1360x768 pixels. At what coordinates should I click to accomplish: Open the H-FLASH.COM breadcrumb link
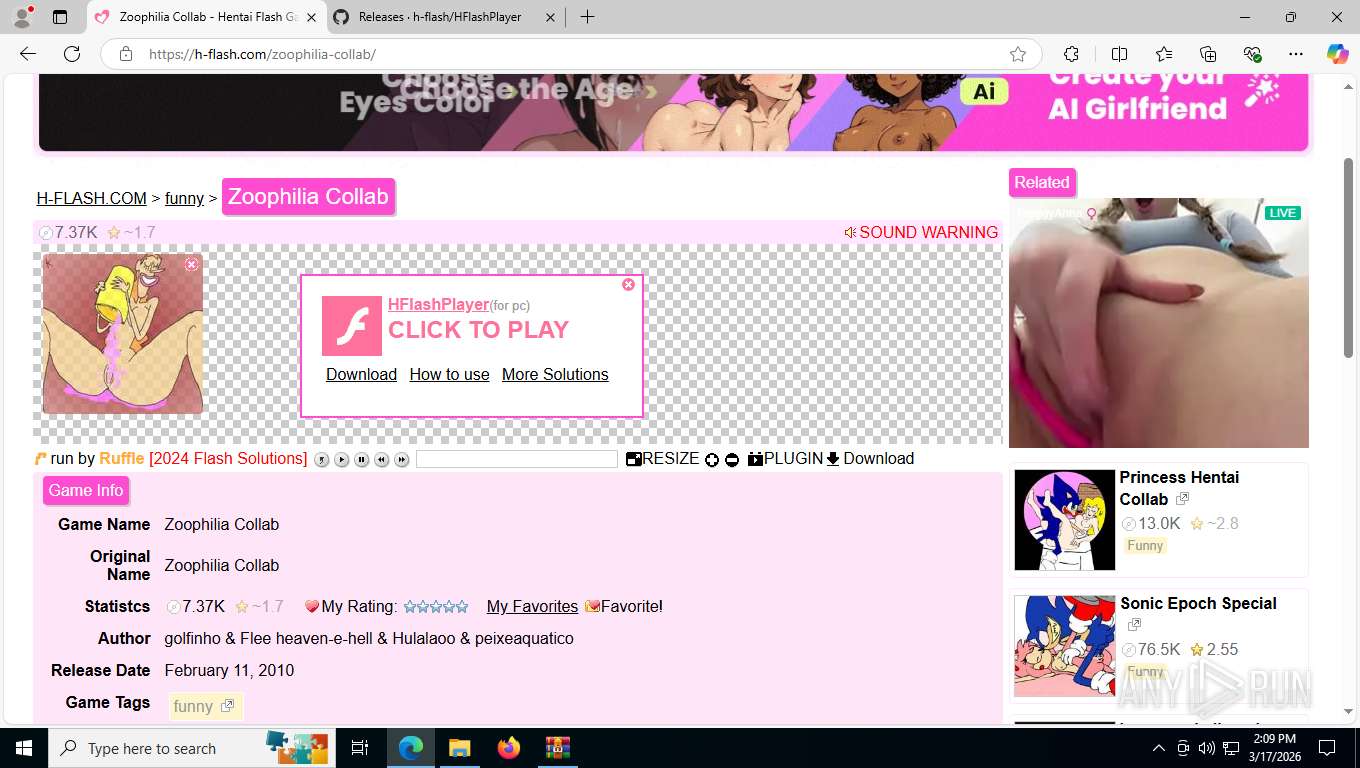point(92,198)
